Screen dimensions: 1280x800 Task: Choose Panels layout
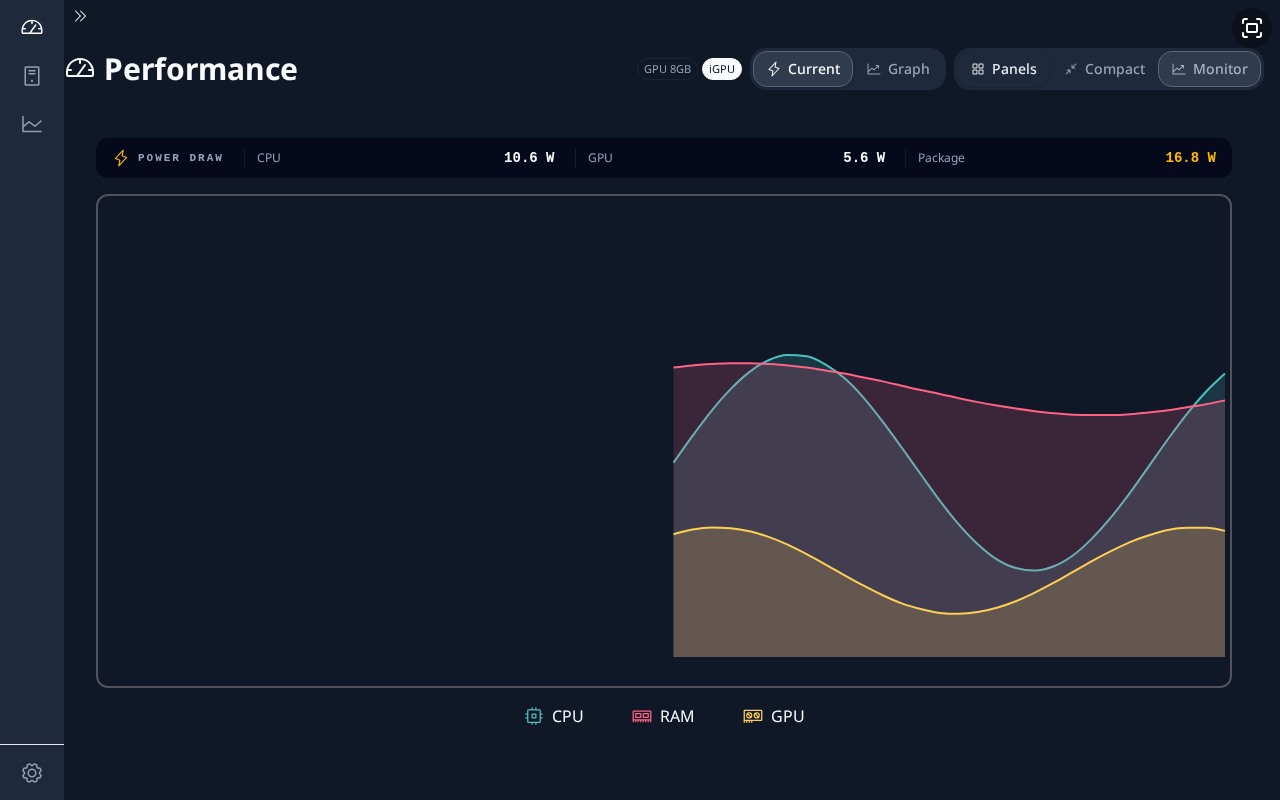tap(1004, 69)
